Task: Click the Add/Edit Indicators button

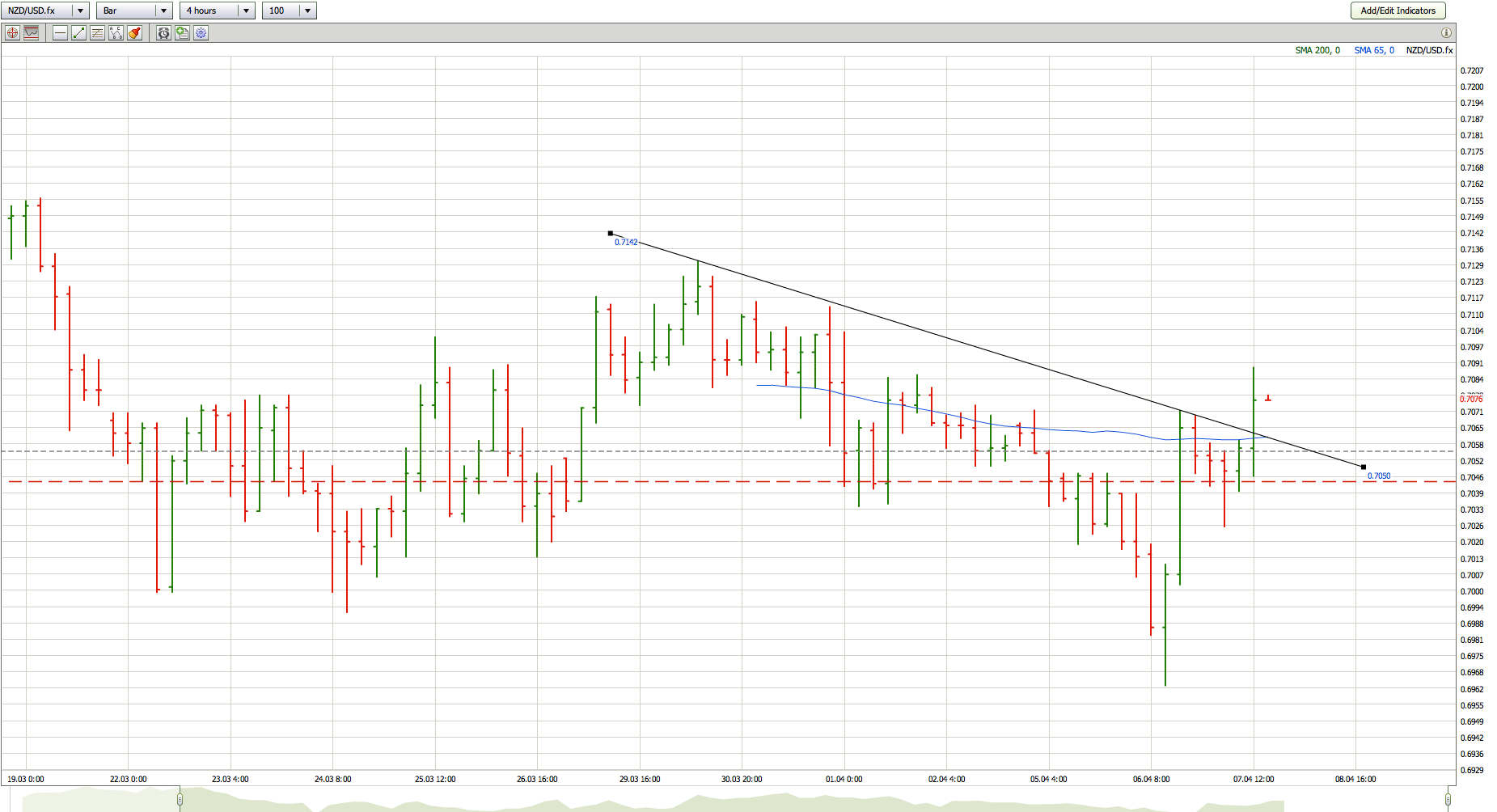Action: 1398,11
